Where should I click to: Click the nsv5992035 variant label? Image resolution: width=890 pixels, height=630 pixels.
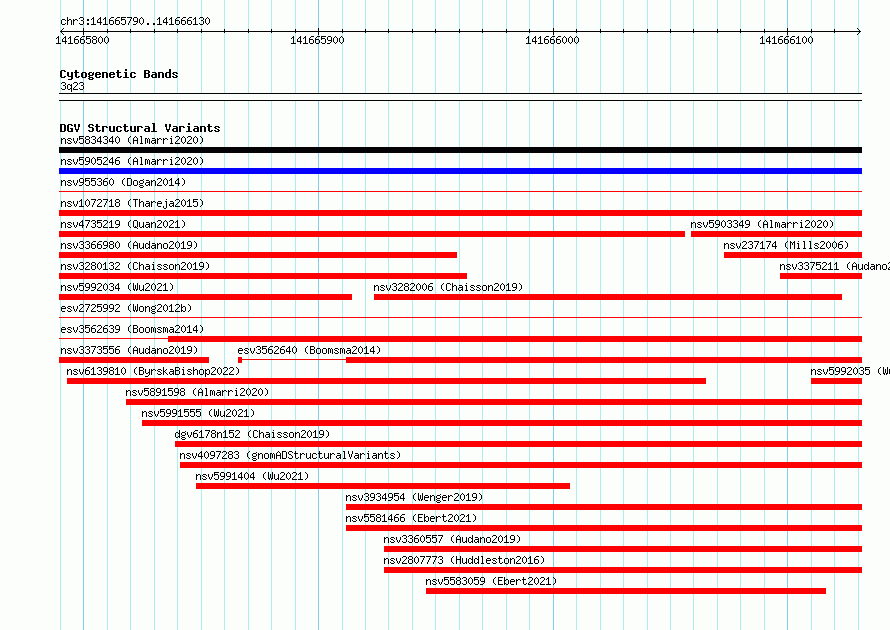click(850, 371)
